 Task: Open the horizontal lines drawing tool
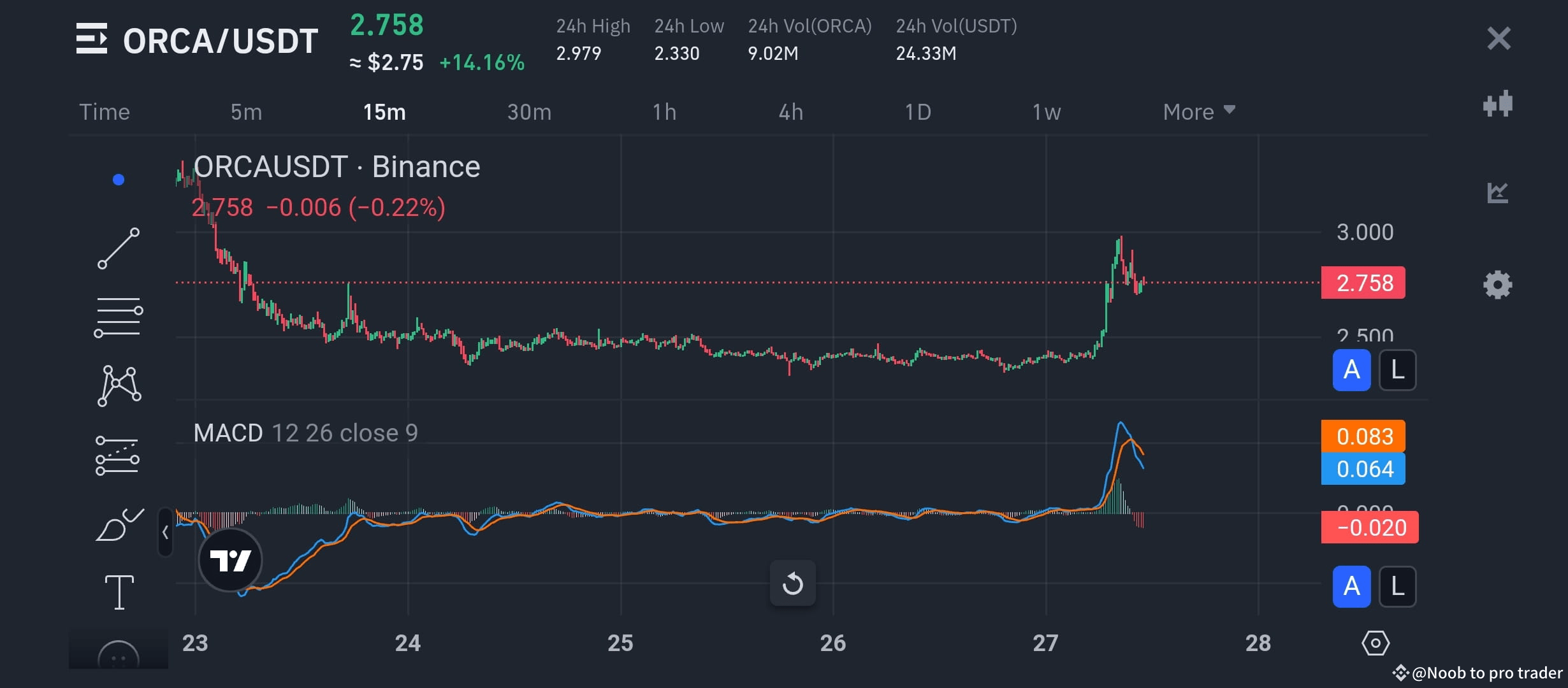(119, 315)
